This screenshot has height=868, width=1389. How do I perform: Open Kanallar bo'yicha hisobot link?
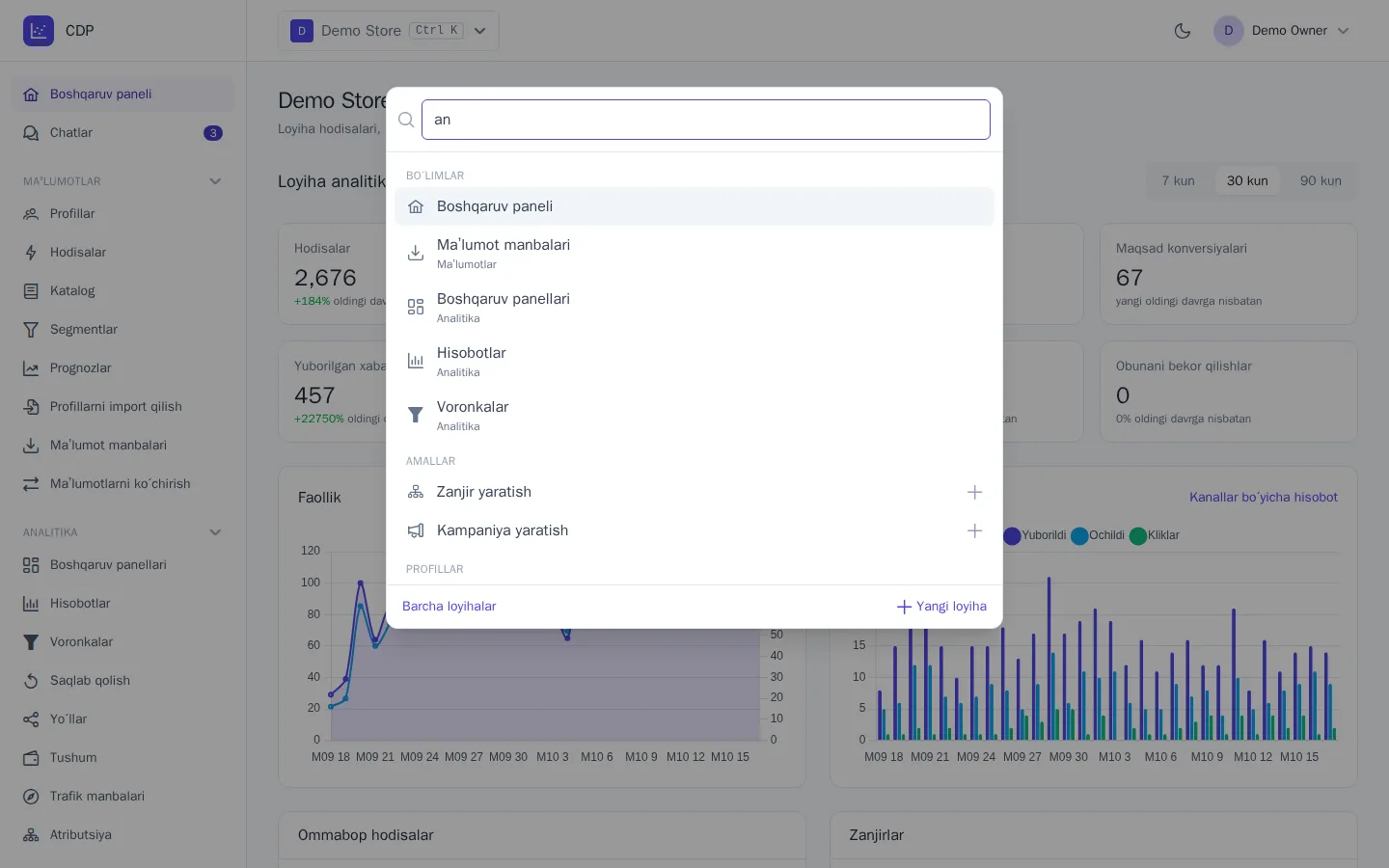tap(1264, 498)
